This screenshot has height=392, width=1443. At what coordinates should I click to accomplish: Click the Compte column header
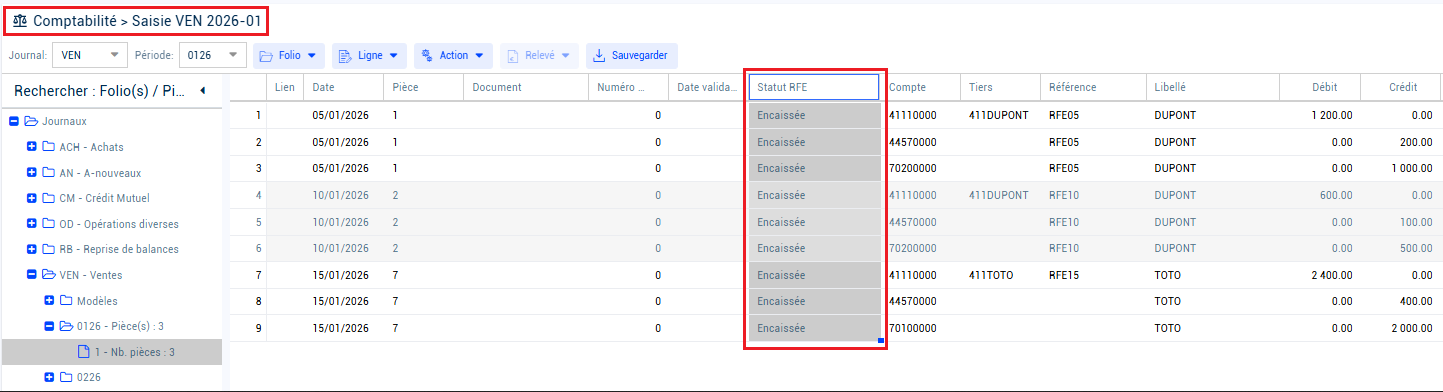pyautogui.click(x=922, y=87)
